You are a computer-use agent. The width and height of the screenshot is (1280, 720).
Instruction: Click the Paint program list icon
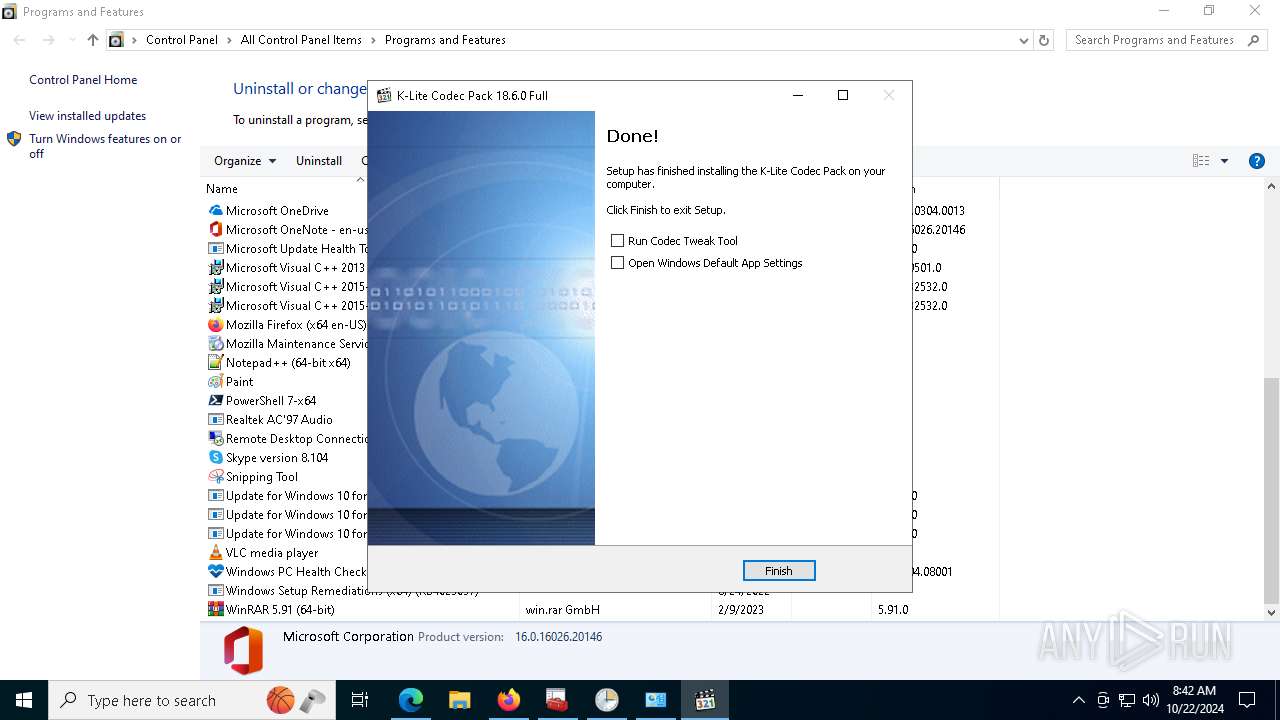coord(215,382)
